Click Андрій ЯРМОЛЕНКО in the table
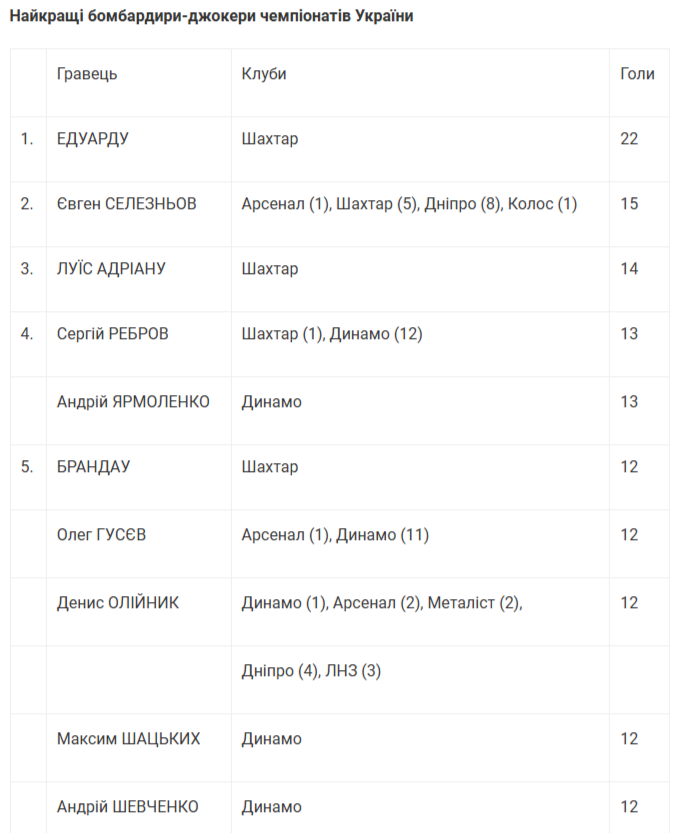 (x=133, y=402)
